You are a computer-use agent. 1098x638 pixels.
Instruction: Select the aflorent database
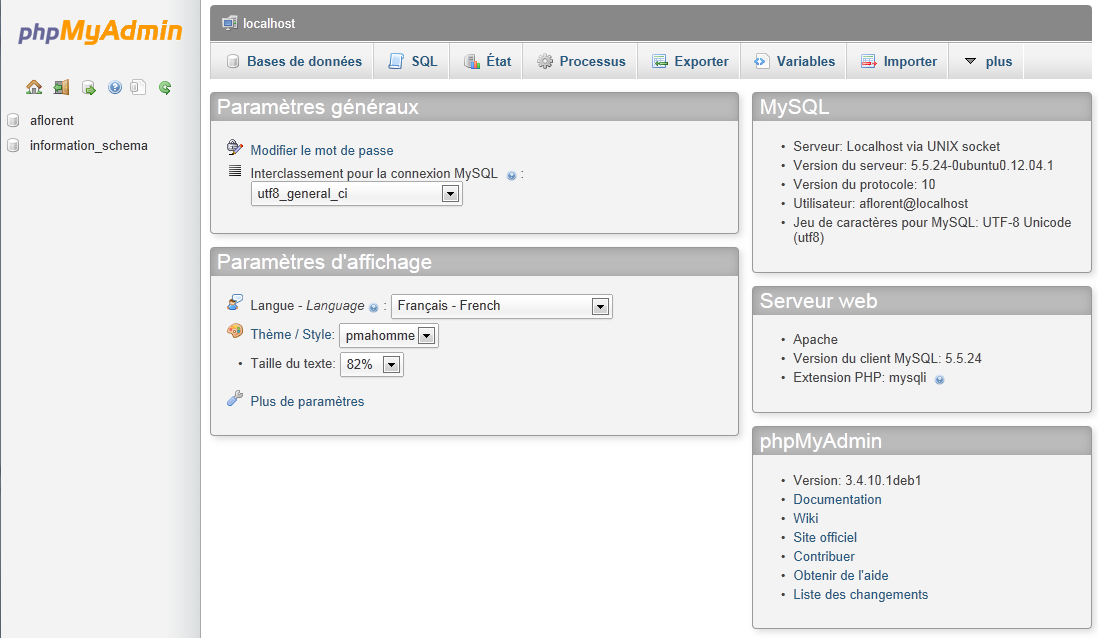point(52,120)
